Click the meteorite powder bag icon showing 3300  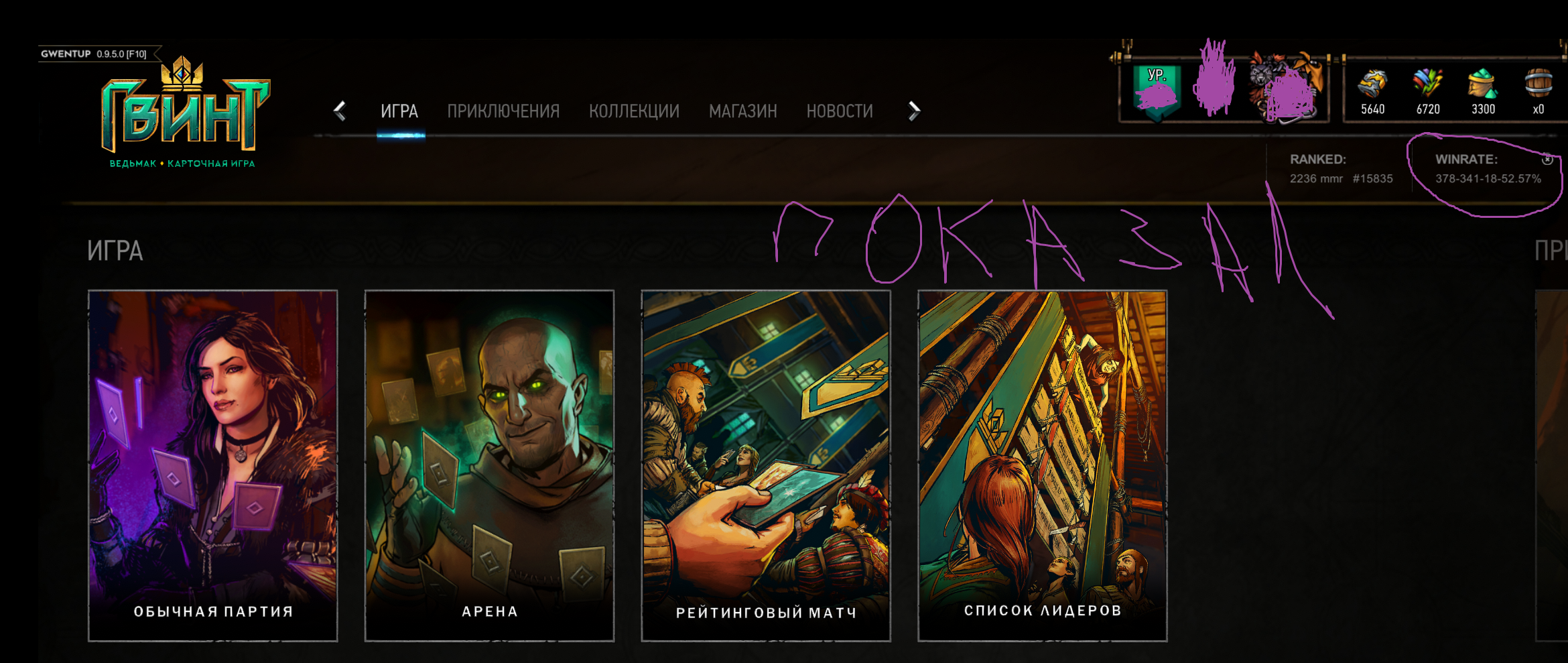(1483, 84)
